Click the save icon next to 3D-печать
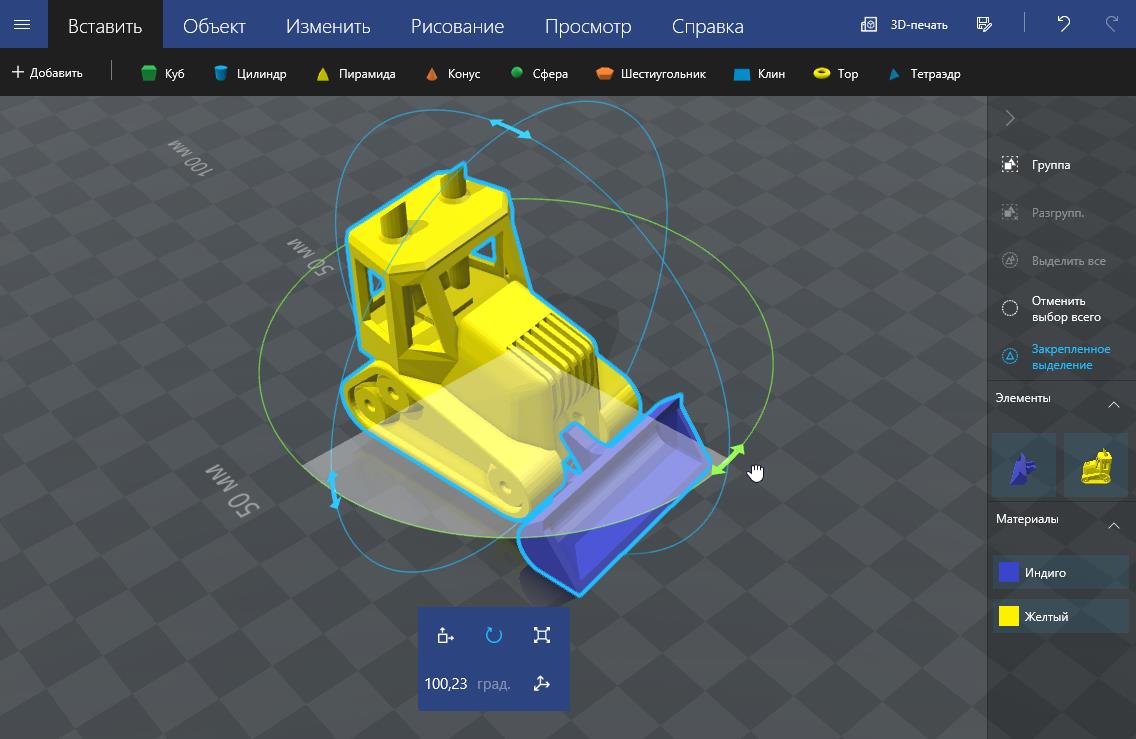The image size is (1136, 739). click(x=984, y=24)
